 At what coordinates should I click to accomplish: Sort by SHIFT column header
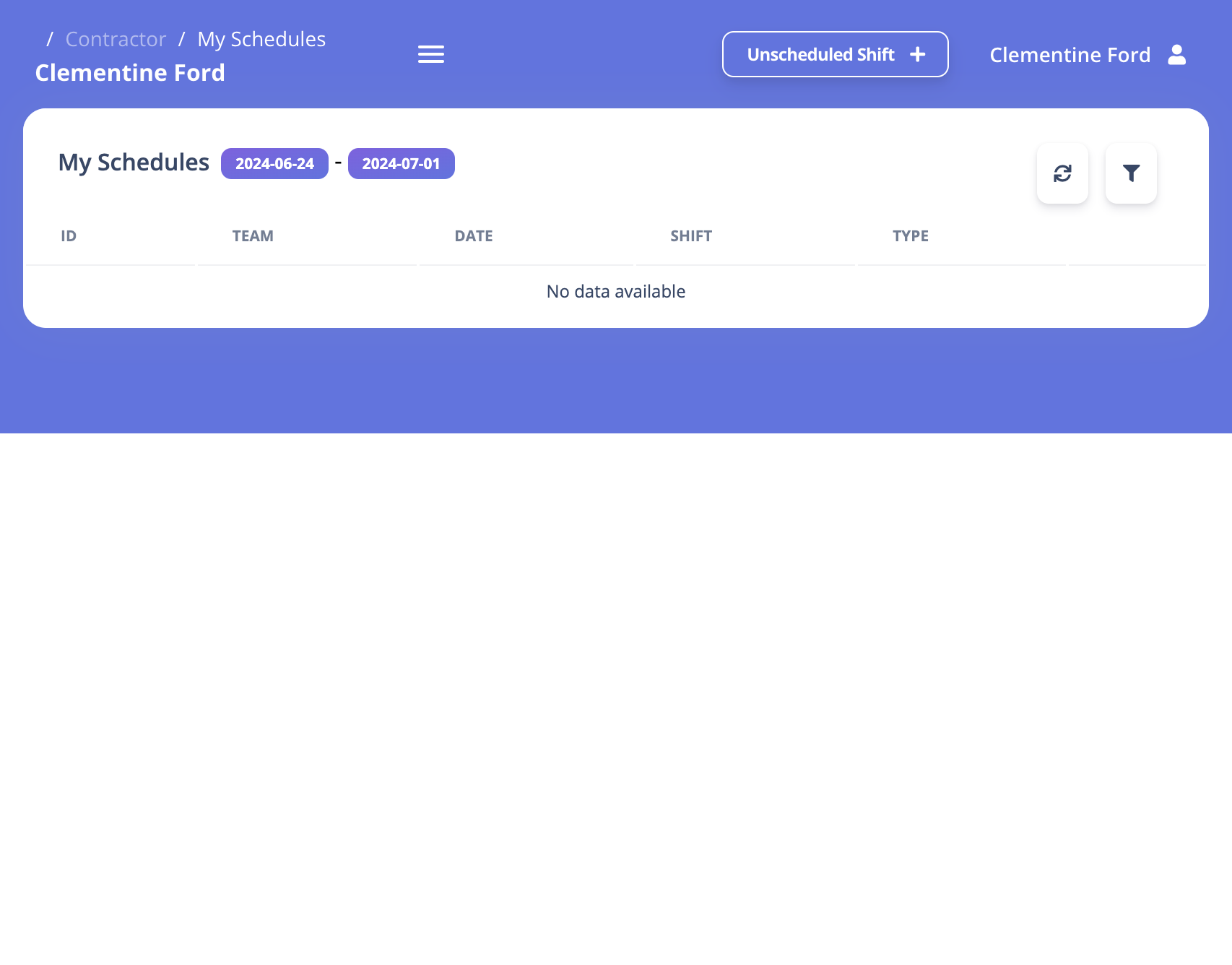pos(691,236)
